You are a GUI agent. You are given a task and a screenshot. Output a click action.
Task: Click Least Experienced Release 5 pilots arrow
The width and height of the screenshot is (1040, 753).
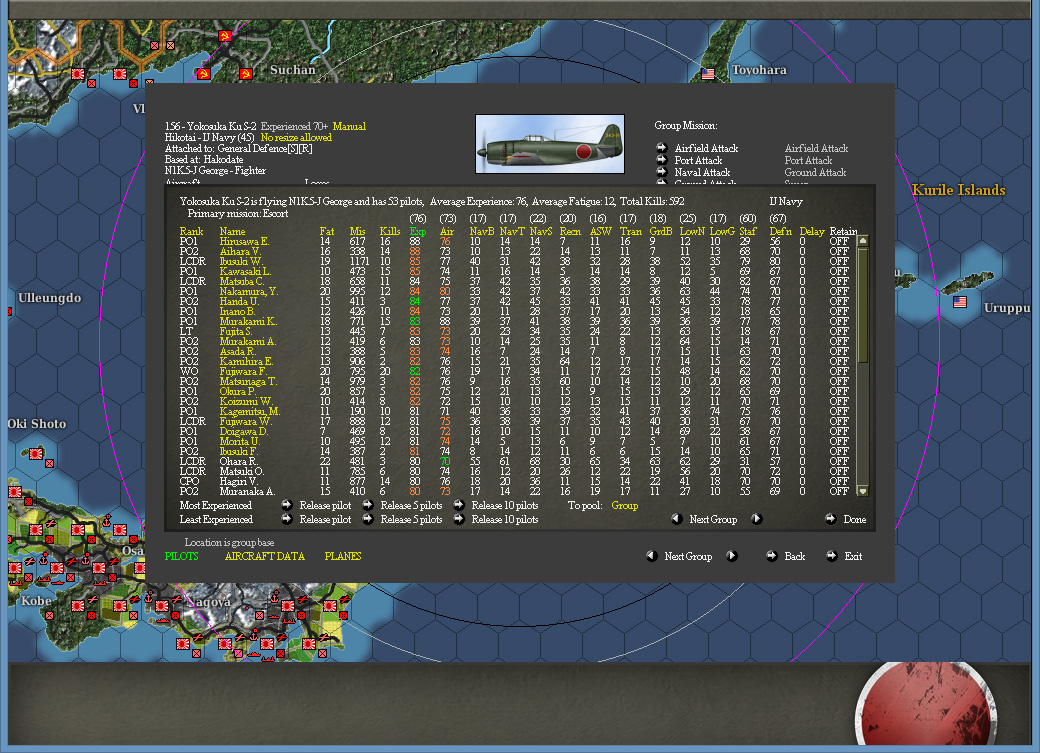[x=367, y=519]
